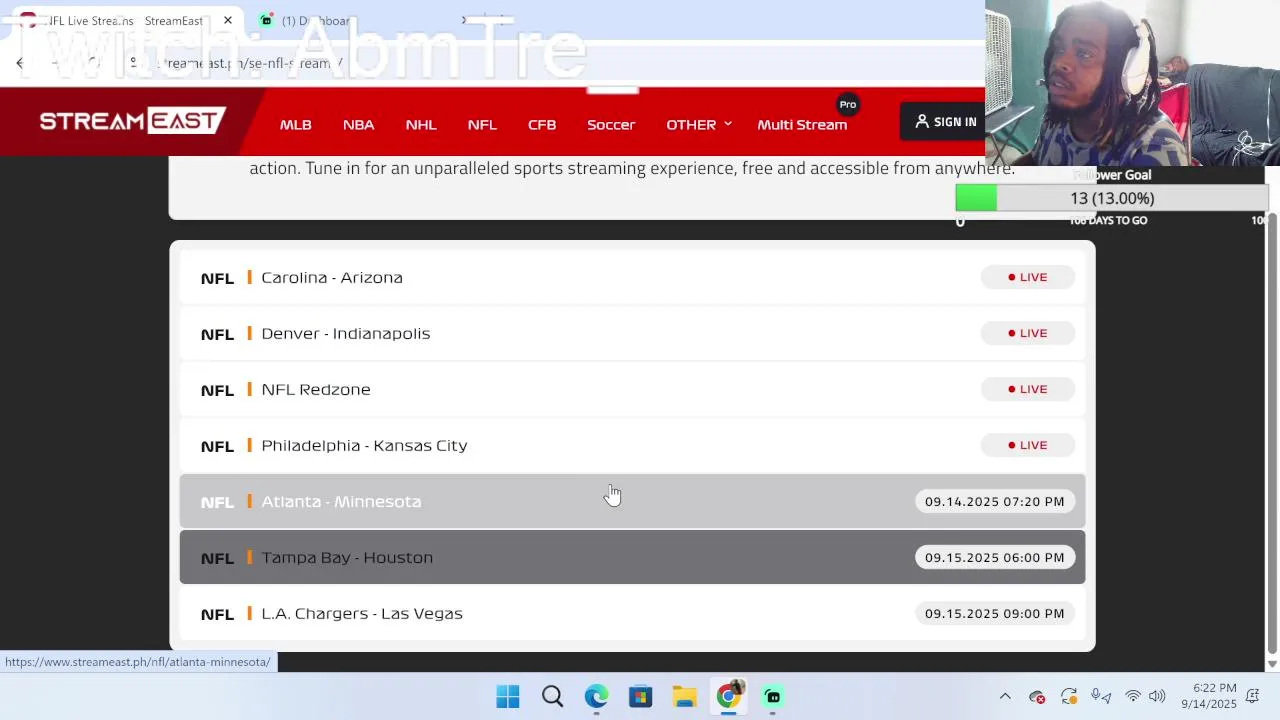
Task: Click the microphone location tray icon
Action: pos(1101,697)
